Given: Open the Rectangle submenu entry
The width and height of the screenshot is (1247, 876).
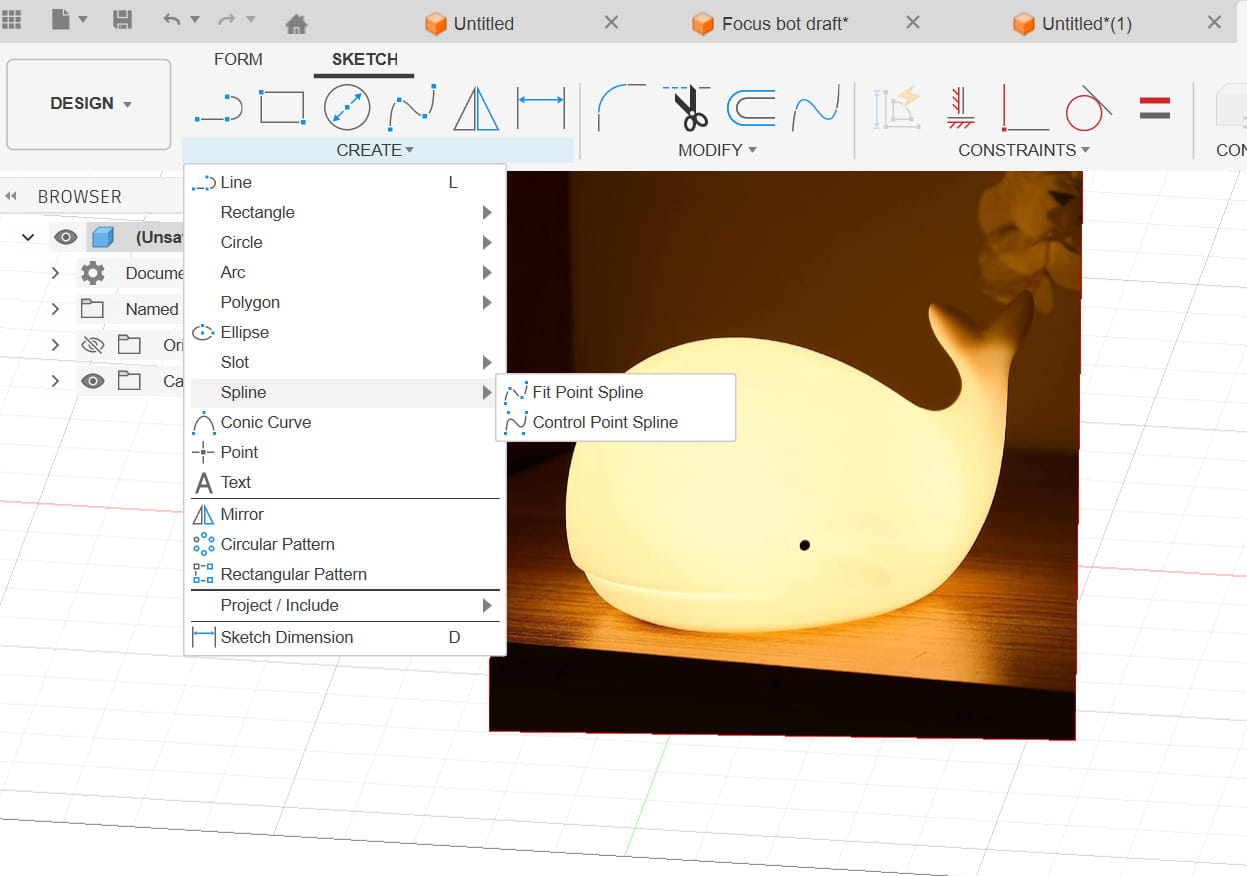Looking at the screenshot, I should pyautogui.click(x=345, y=212).
